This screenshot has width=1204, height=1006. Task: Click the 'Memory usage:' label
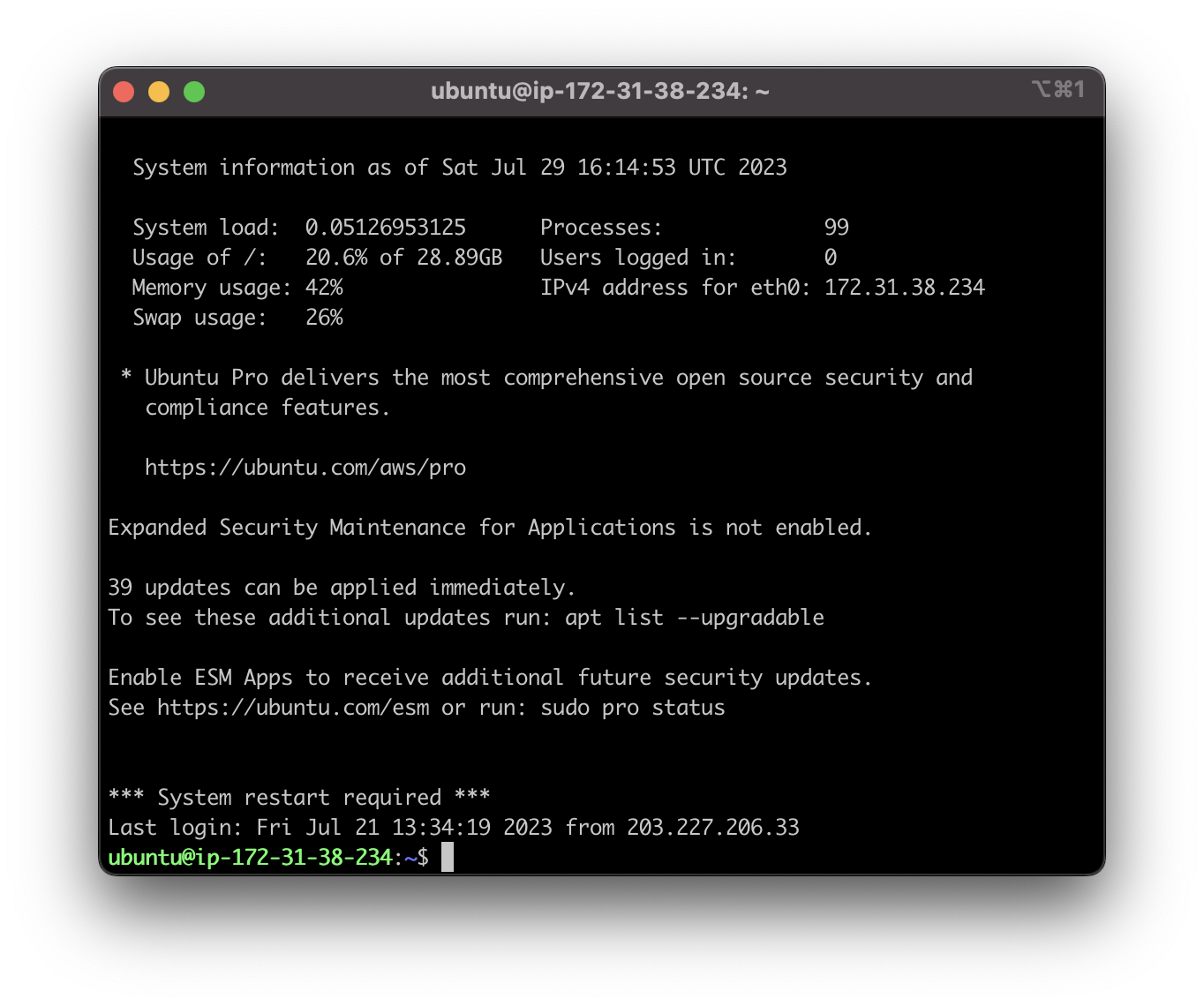(x=212, y=288)
